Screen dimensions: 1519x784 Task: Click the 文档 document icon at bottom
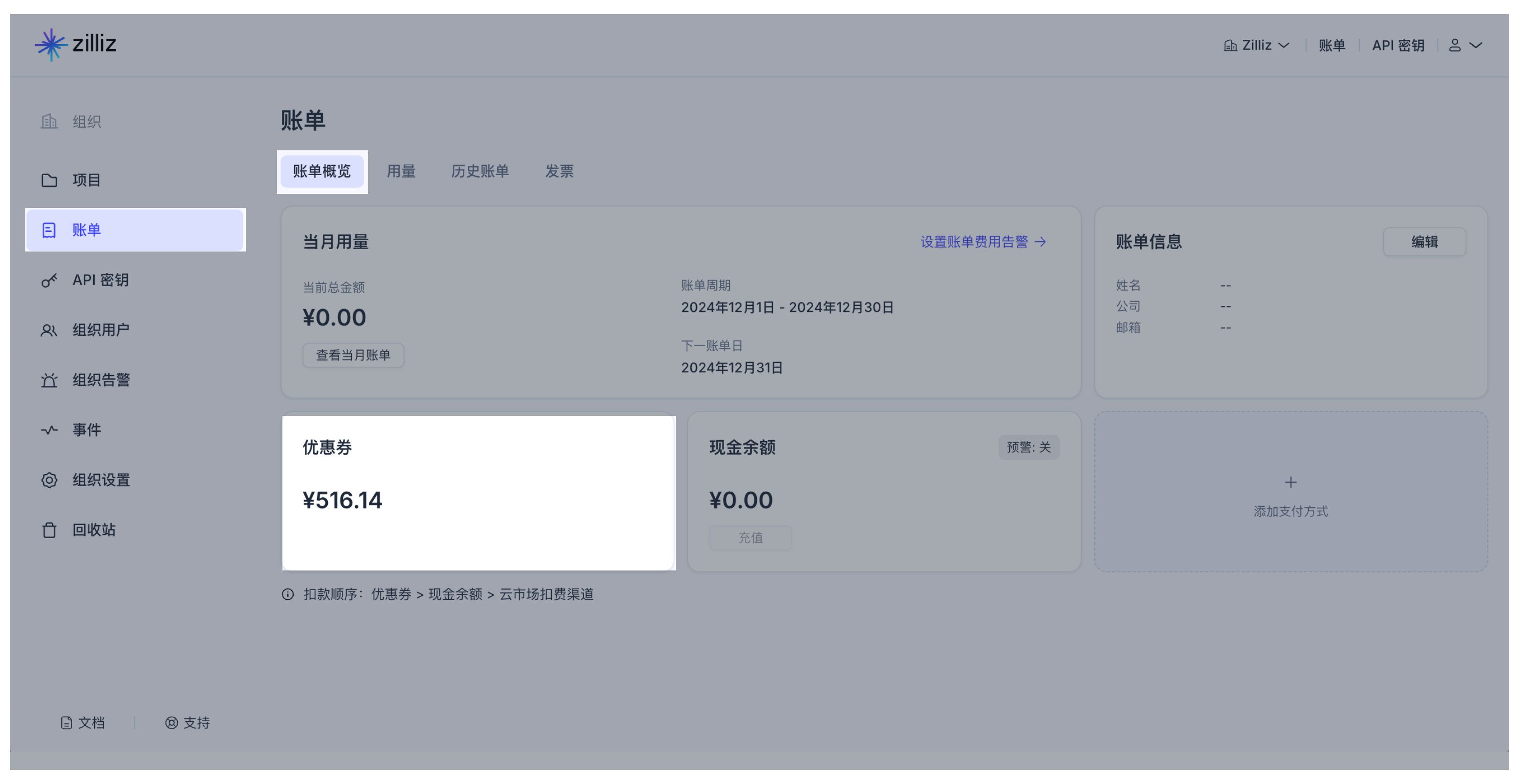(67, 723)
